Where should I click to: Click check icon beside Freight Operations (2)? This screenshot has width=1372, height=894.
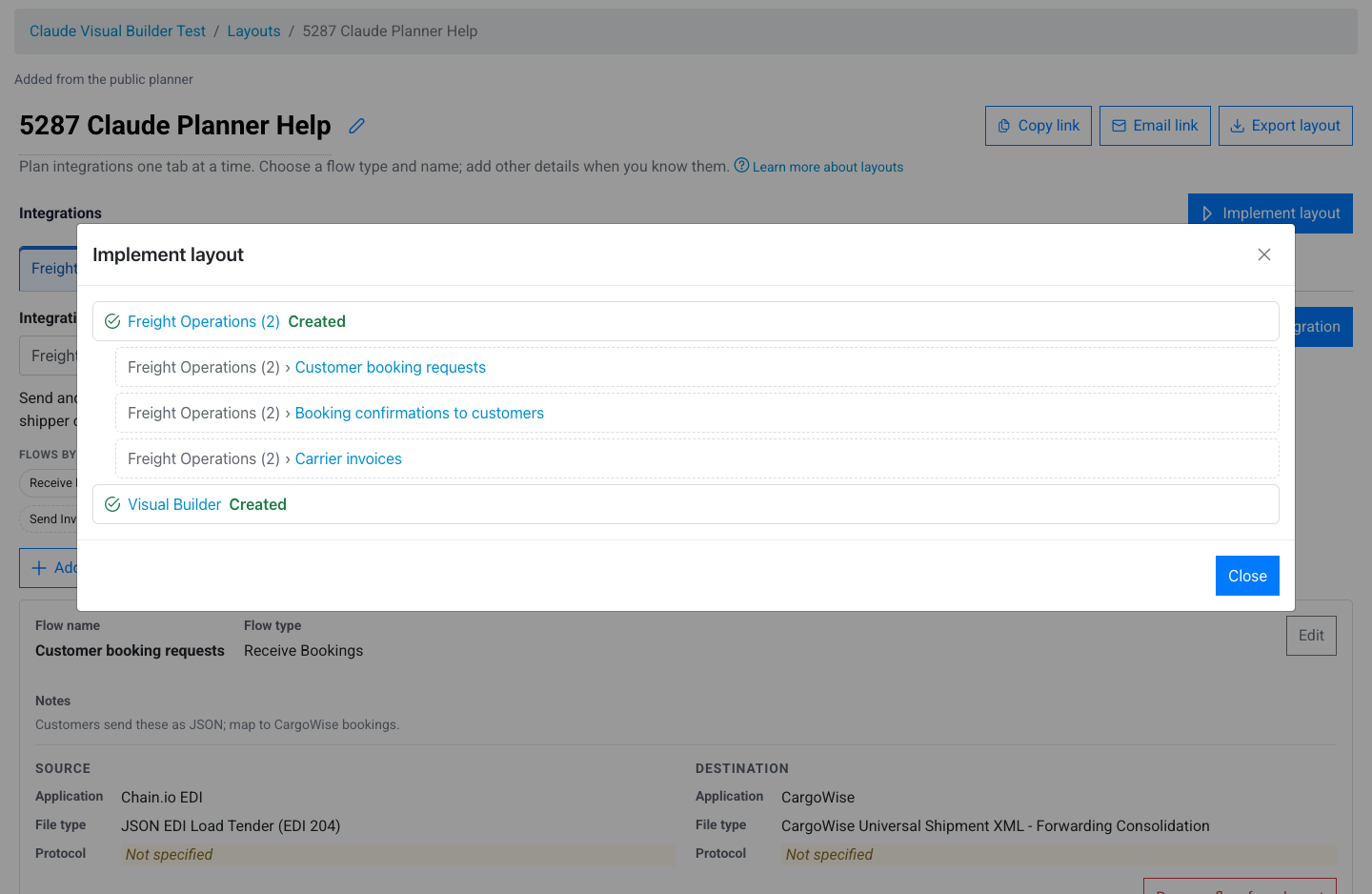coord(112,321)
